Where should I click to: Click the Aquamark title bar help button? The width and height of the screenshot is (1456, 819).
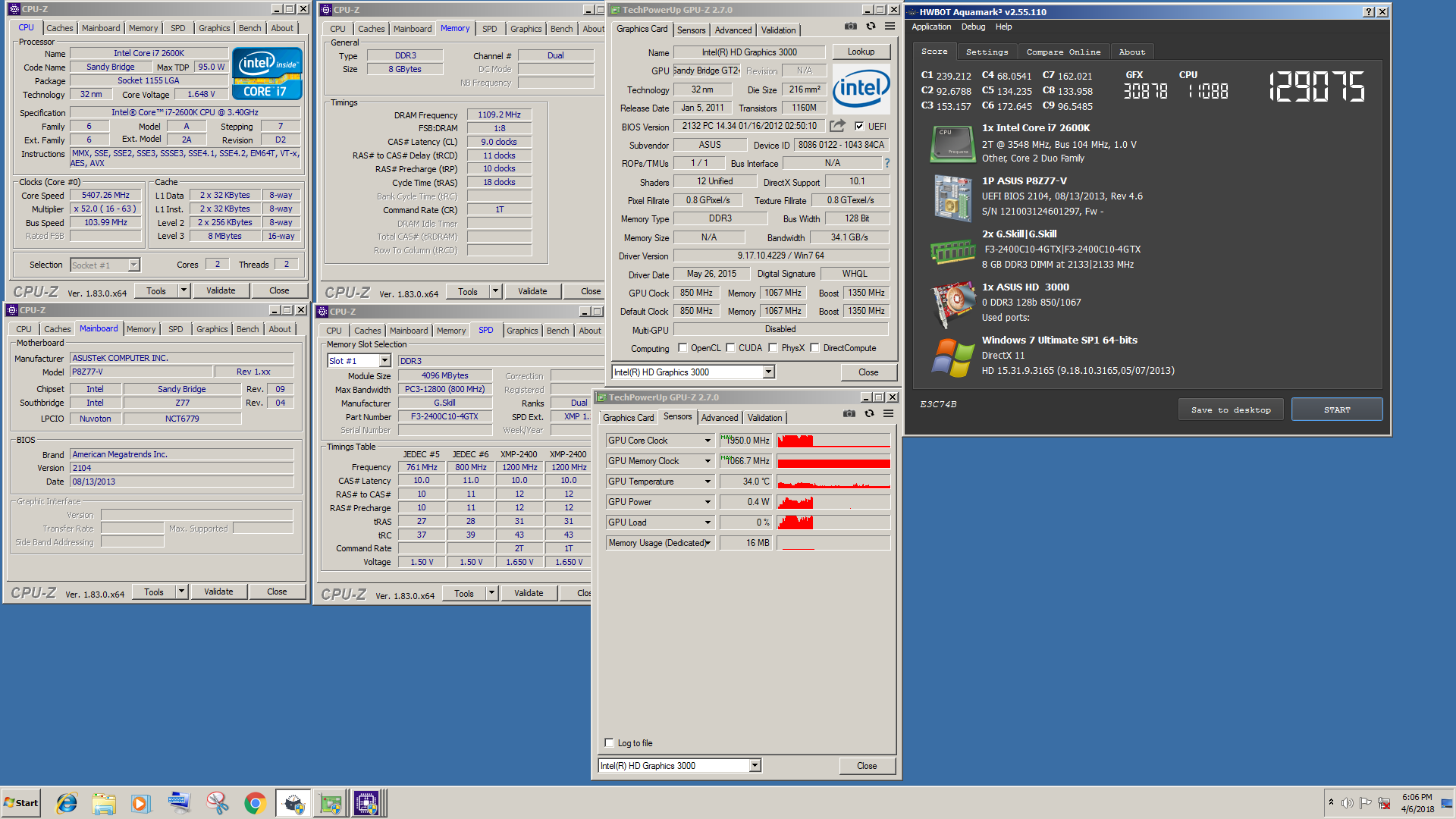point(1368,12)
